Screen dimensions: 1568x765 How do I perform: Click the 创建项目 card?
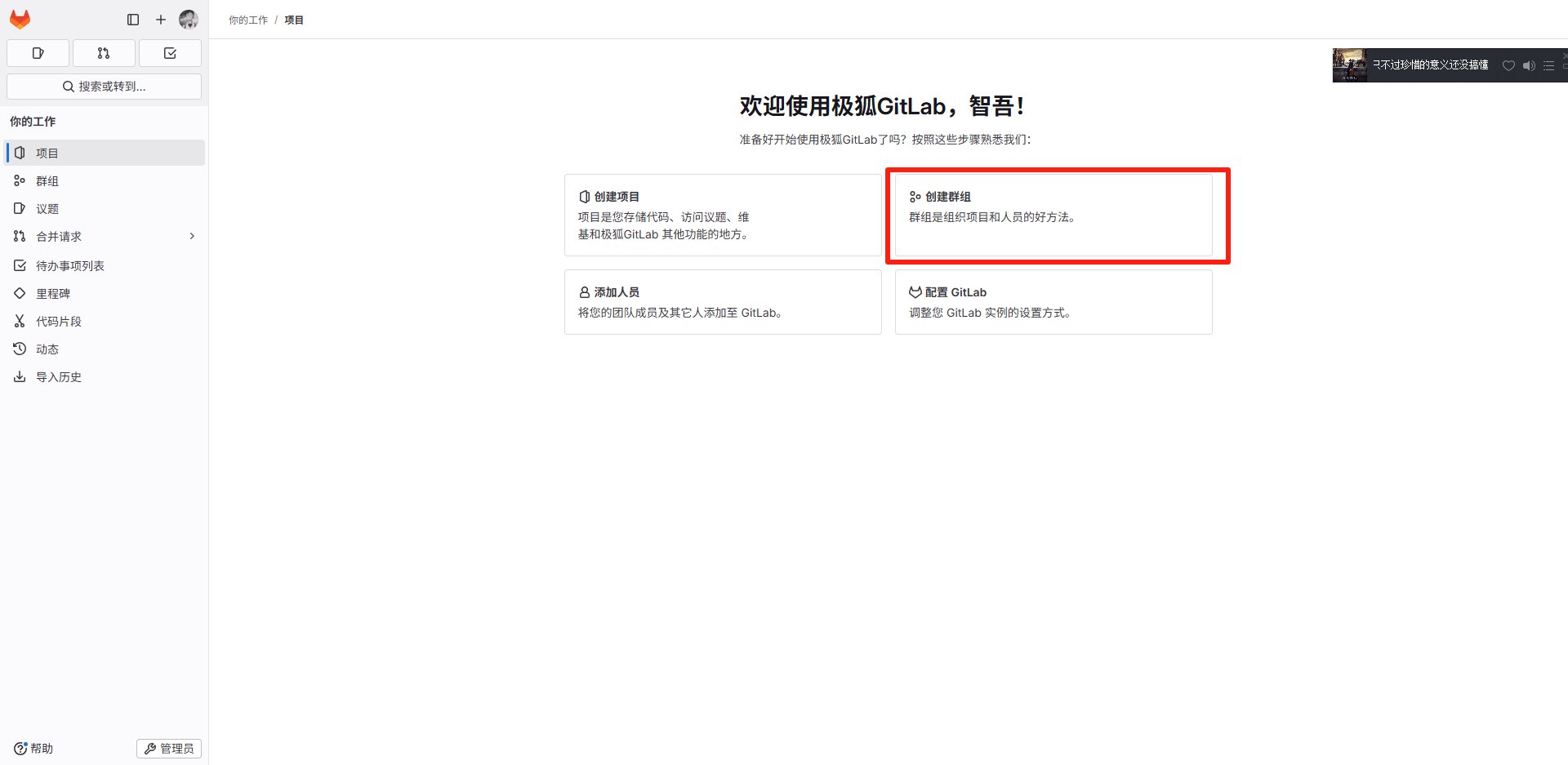tap(723, 215)
